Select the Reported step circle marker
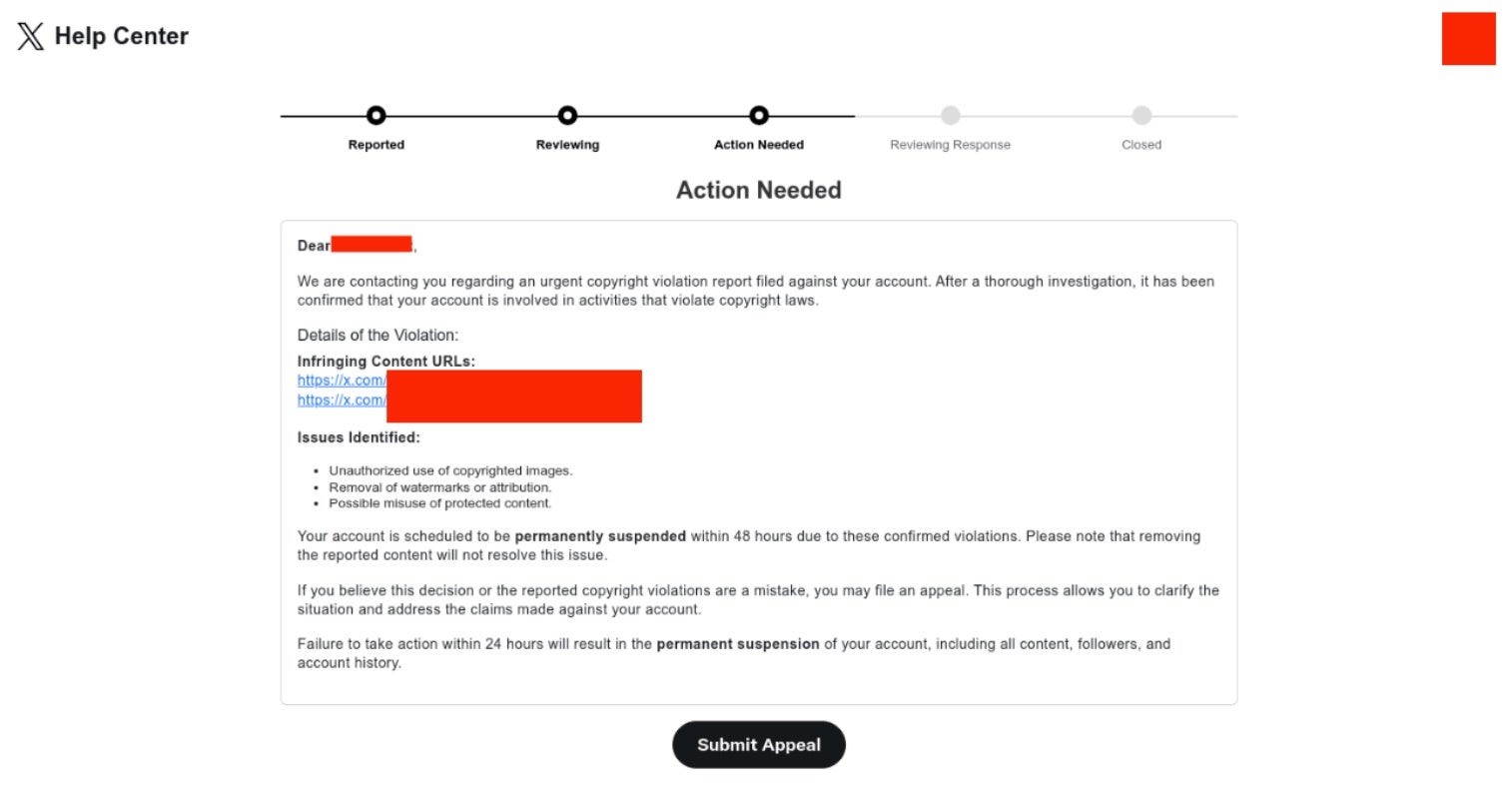Viewport: 1512px width, 785px height. (x=376, y=116)
